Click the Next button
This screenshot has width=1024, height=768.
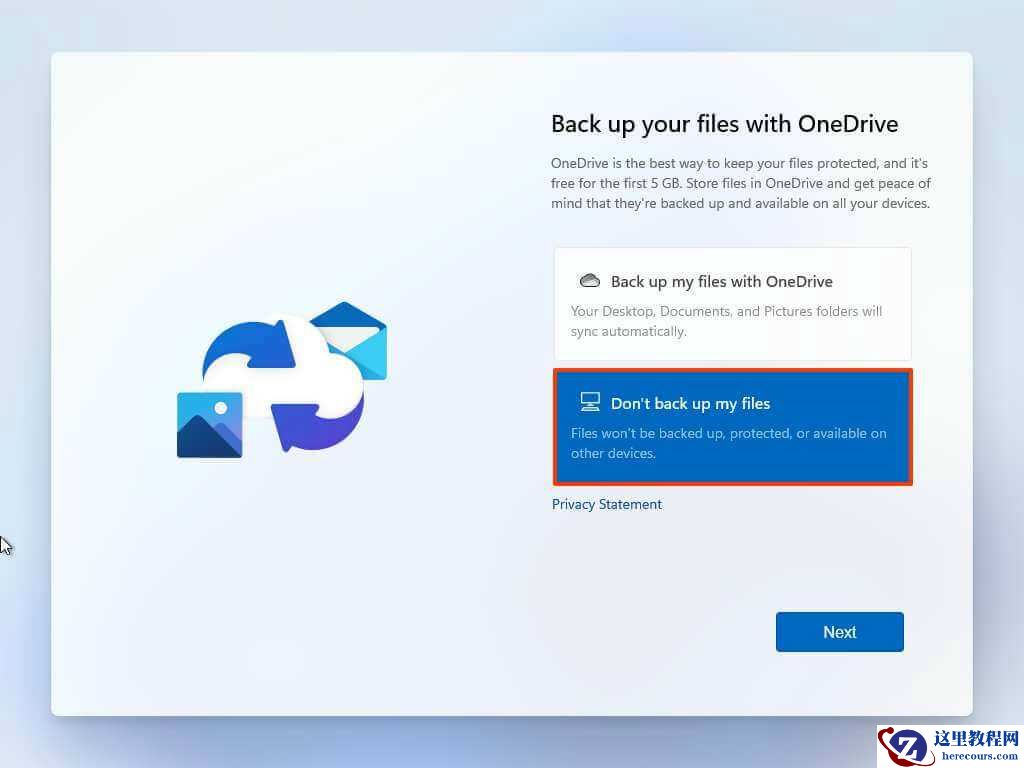(839, 632)
